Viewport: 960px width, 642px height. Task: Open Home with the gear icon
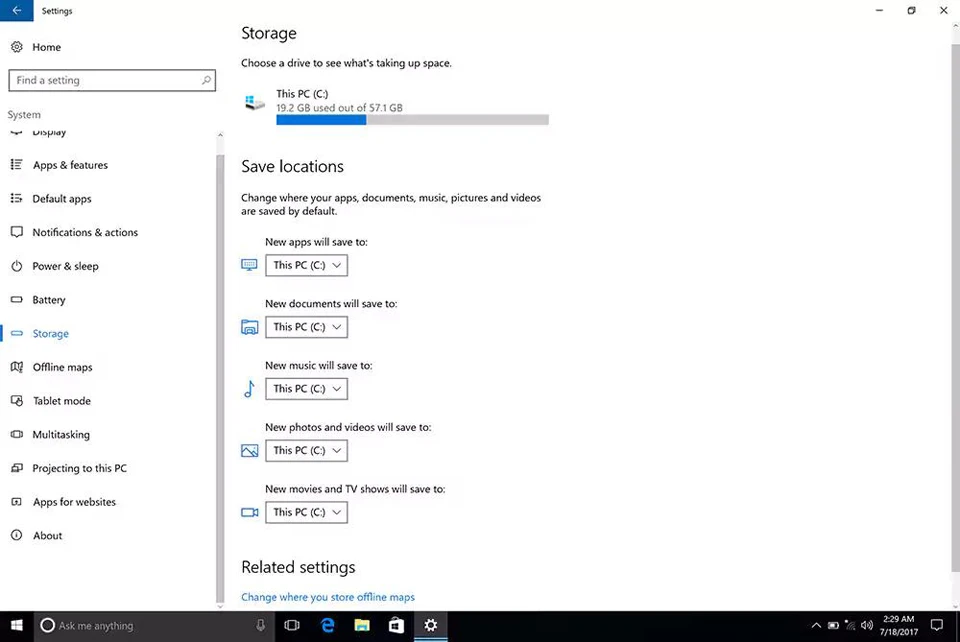click(x=17, y=47)
